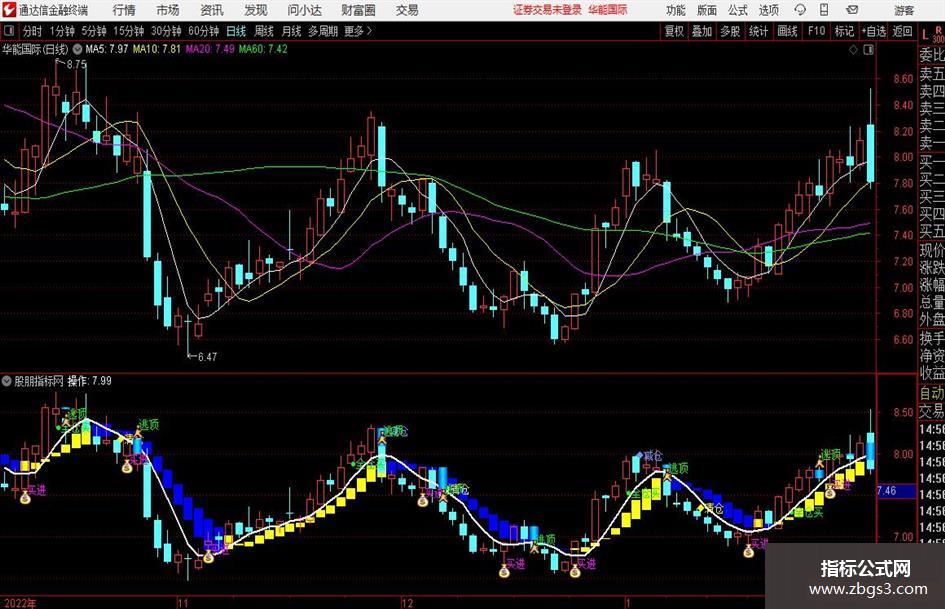Click the diamond icon at chart top-right

(x=853, y=50)
